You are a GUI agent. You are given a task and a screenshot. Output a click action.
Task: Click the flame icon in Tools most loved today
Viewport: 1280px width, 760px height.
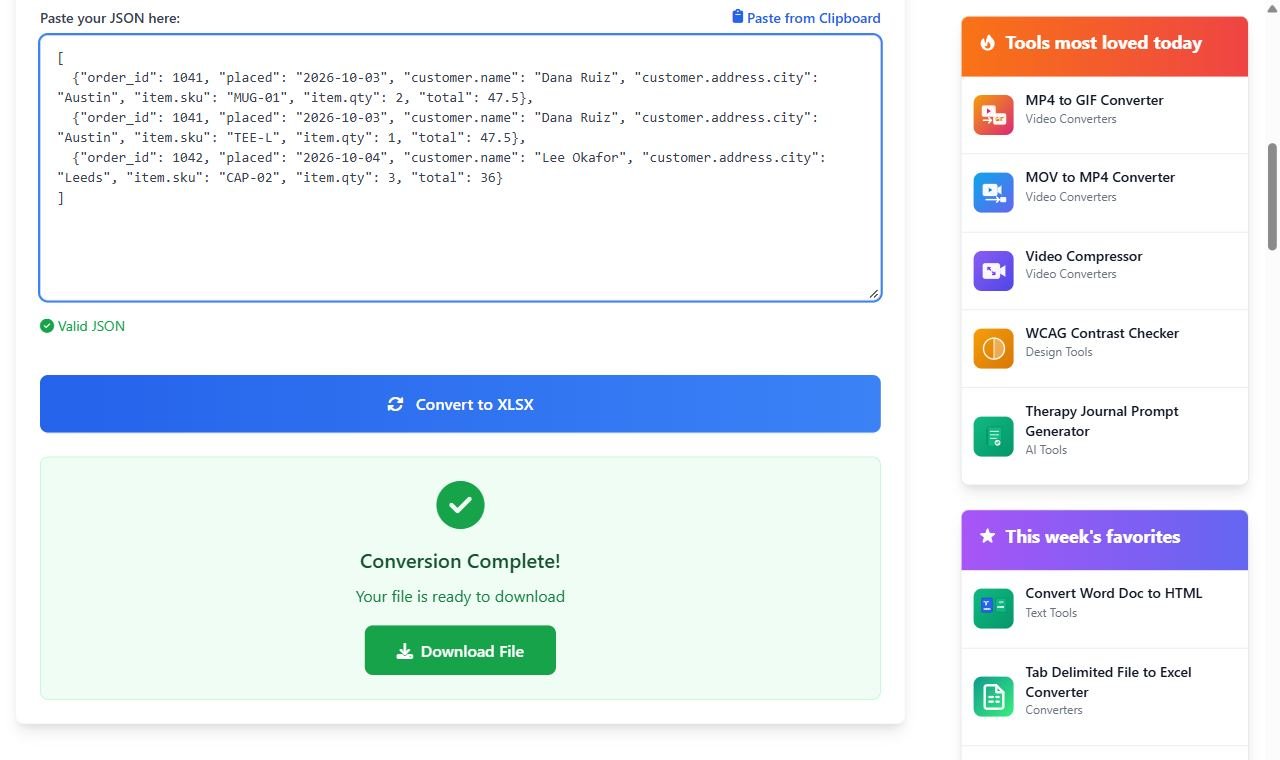click(988, 43)
